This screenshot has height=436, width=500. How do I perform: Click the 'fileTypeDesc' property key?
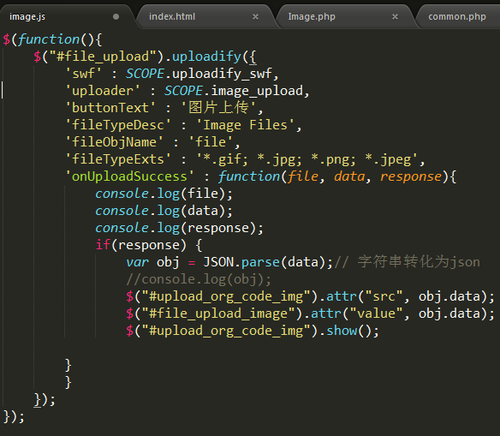click(x=118, y=125)
